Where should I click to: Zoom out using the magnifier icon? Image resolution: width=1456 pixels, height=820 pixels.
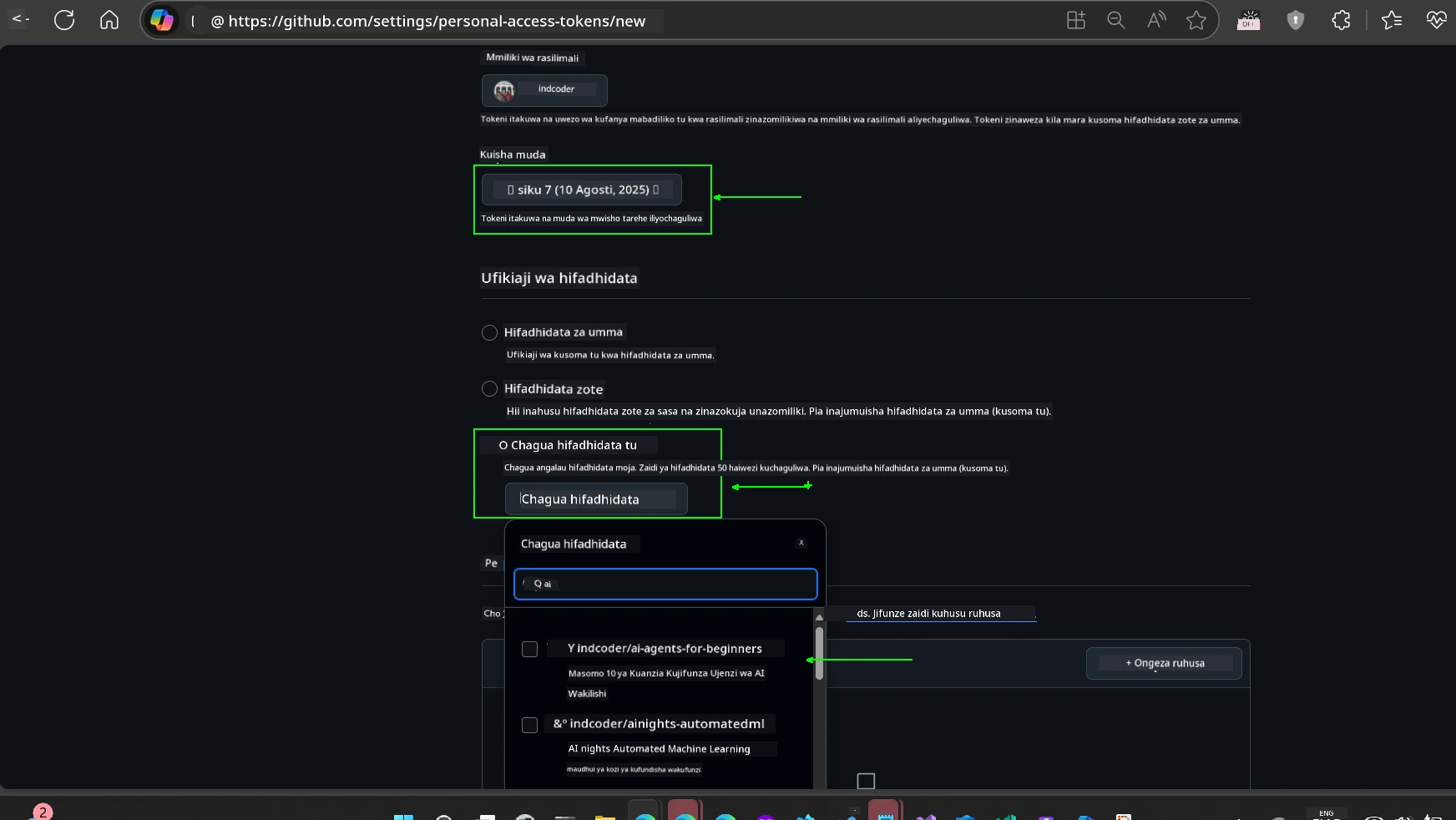pyautogui.click(x=1116, y=20)
